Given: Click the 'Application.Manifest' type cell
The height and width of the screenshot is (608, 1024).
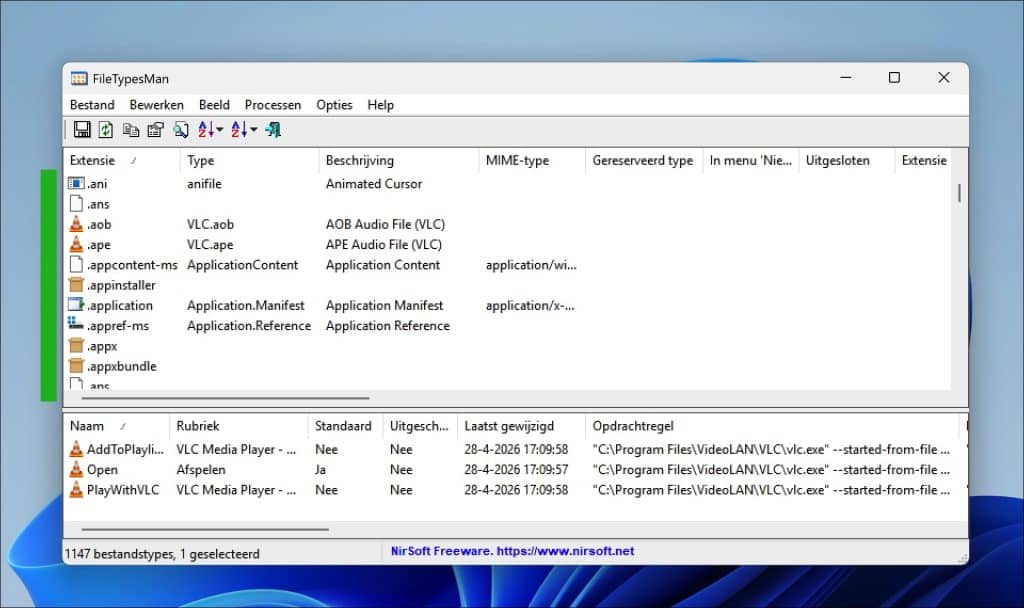Looking at the screenshot, I should tap(246, 305).
